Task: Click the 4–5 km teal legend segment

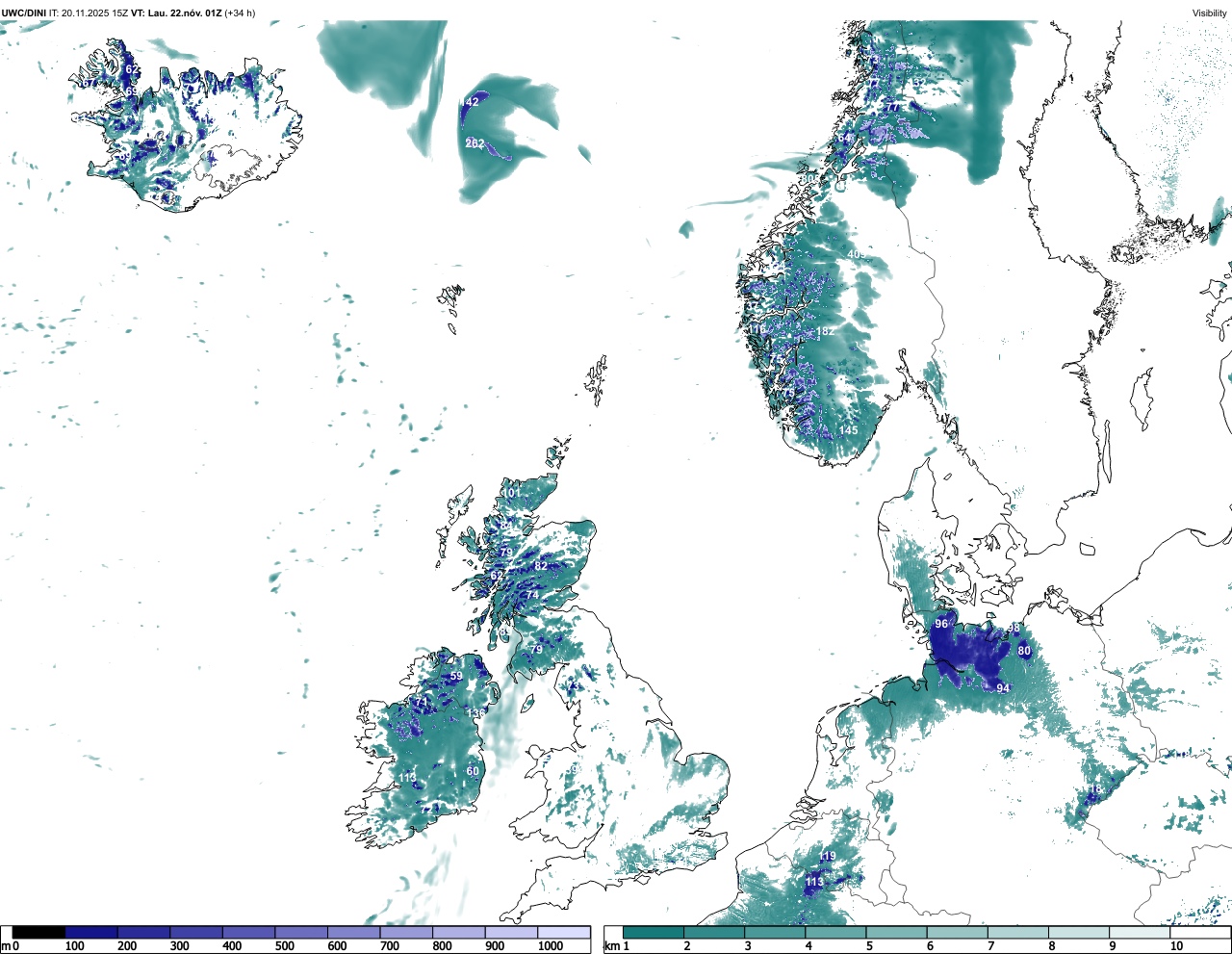Action: (x=836, y=933)
